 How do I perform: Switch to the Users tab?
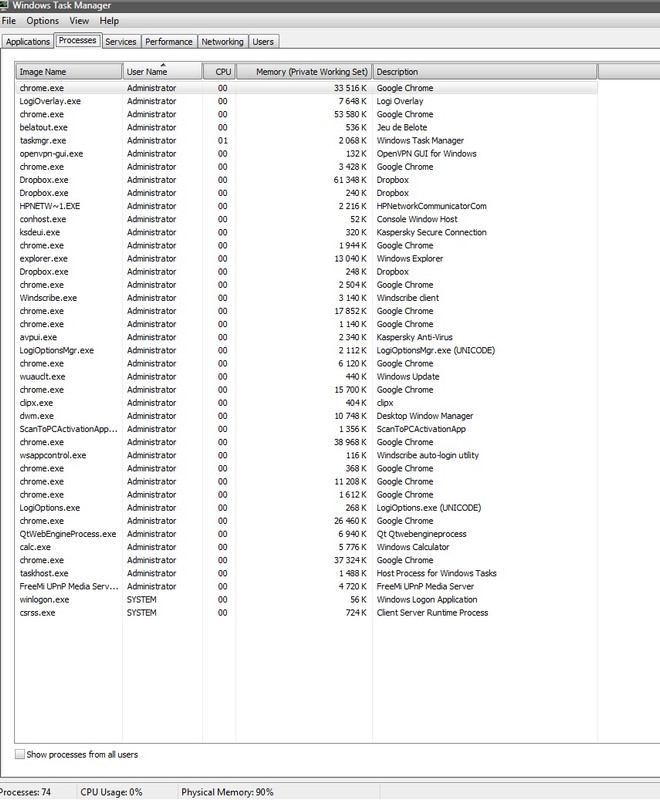pos(263,42)
